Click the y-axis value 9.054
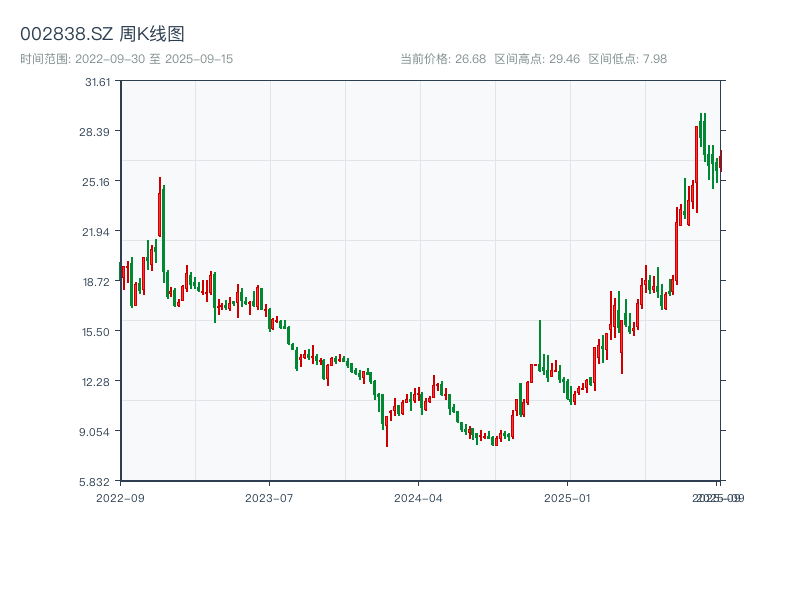 click(x=94, y=432)
